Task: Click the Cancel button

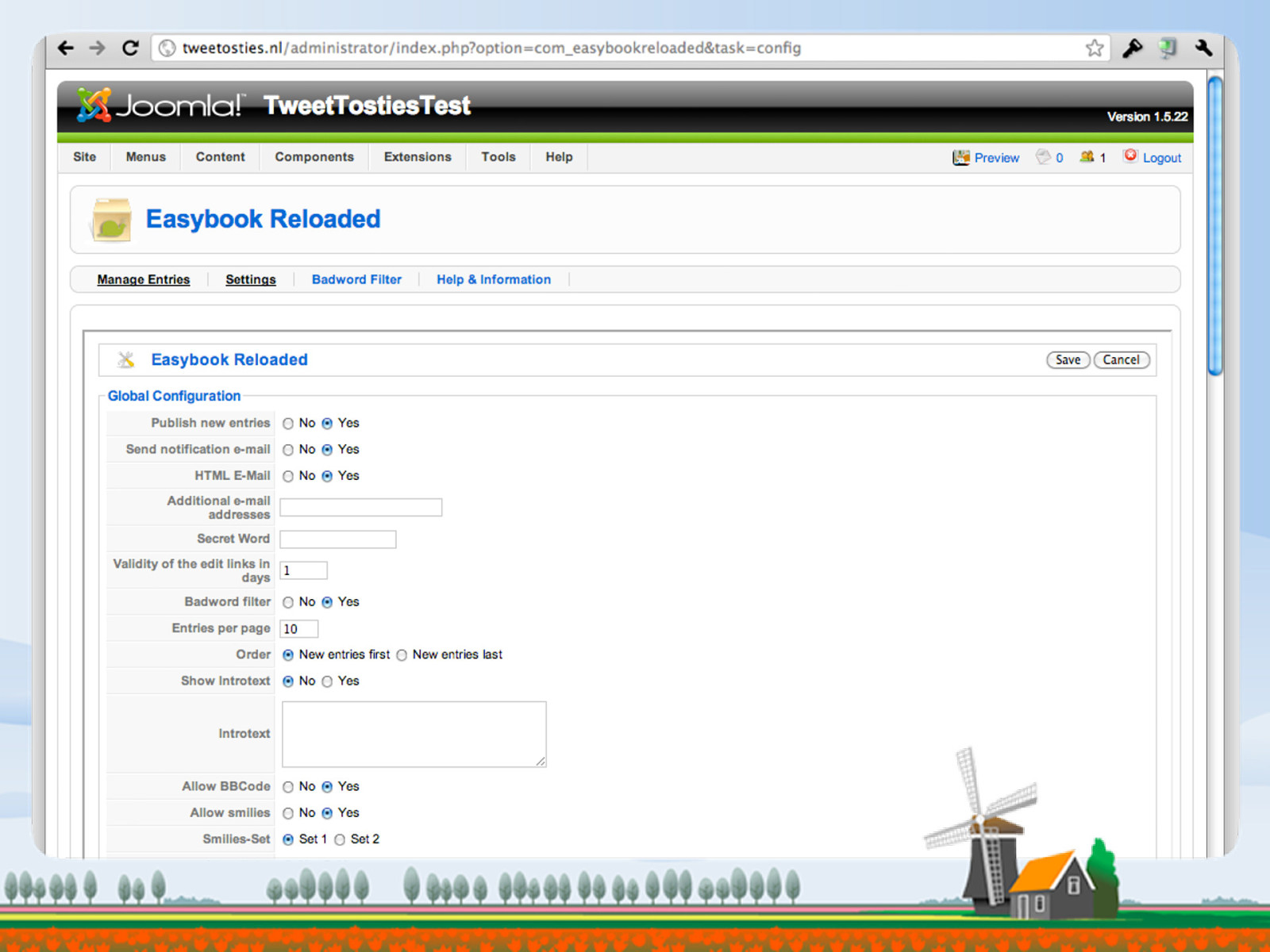Action: [1121, 359]
